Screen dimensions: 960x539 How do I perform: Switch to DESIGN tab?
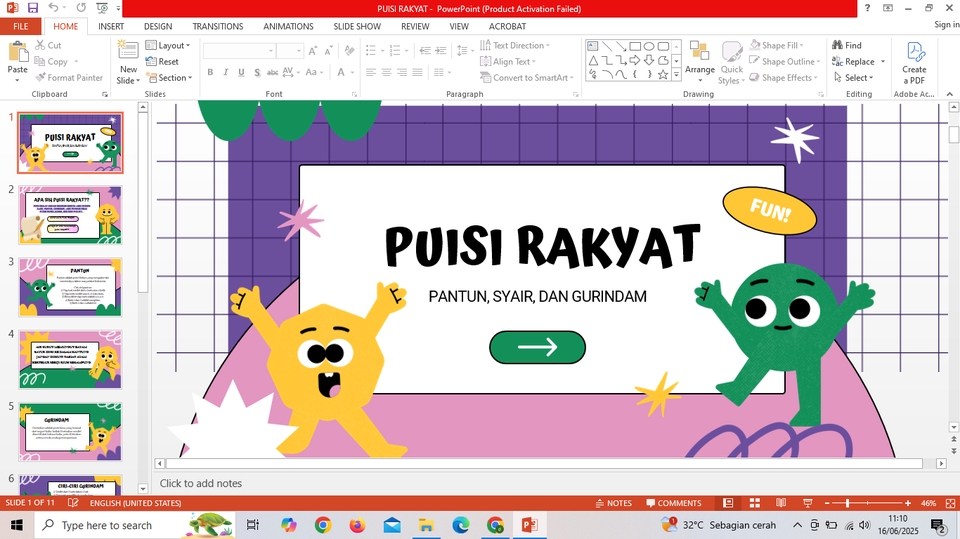pos(158,26)
